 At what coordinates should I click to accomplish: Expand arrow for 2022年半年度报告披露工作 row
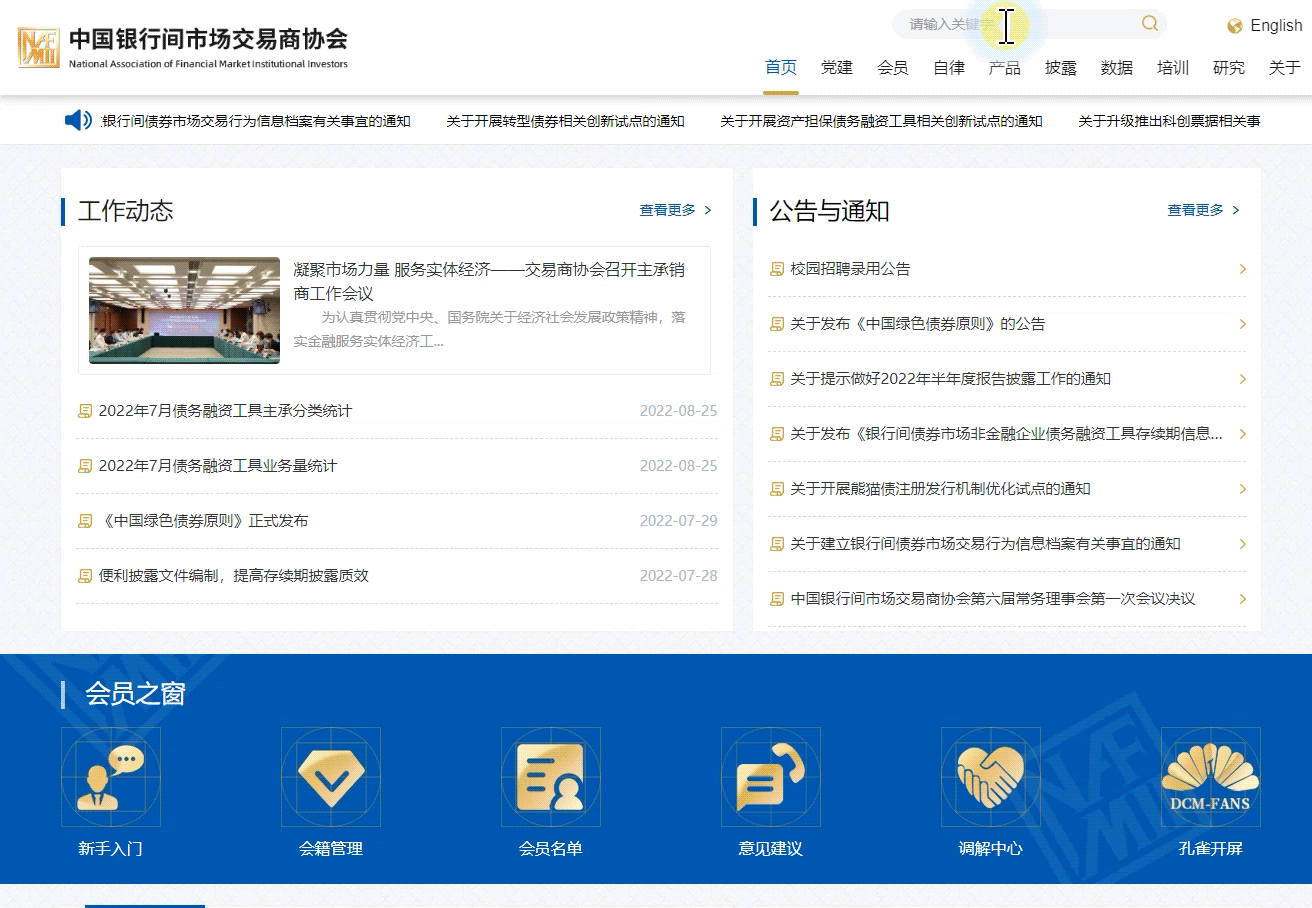tap(1242, 379)
